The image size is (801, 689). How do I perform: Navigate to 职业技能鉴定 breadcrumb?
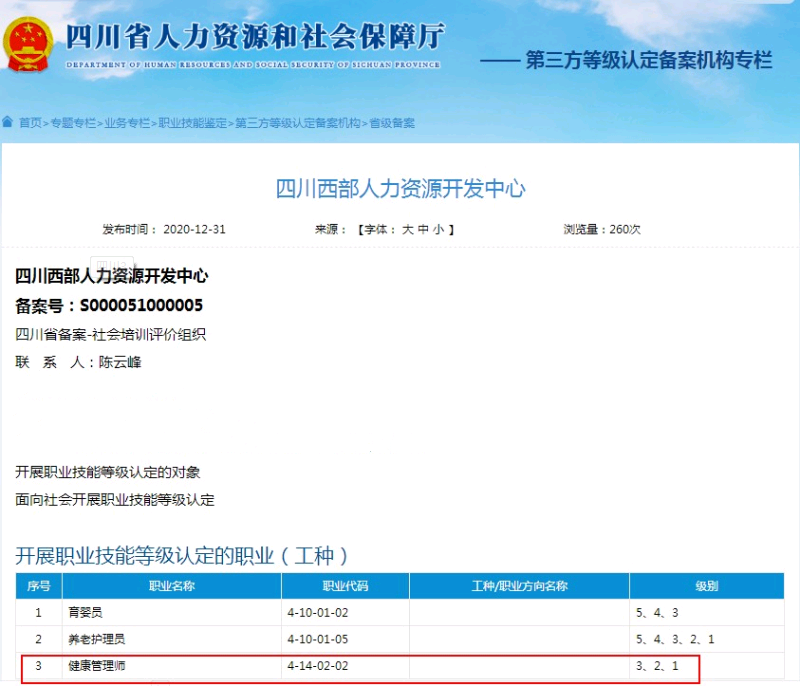coord(193,123)
